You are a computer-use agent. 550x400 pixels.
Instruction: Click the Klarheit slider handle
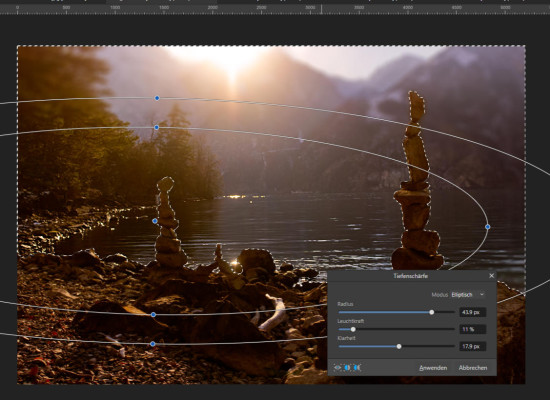click(x=399, y=346)
